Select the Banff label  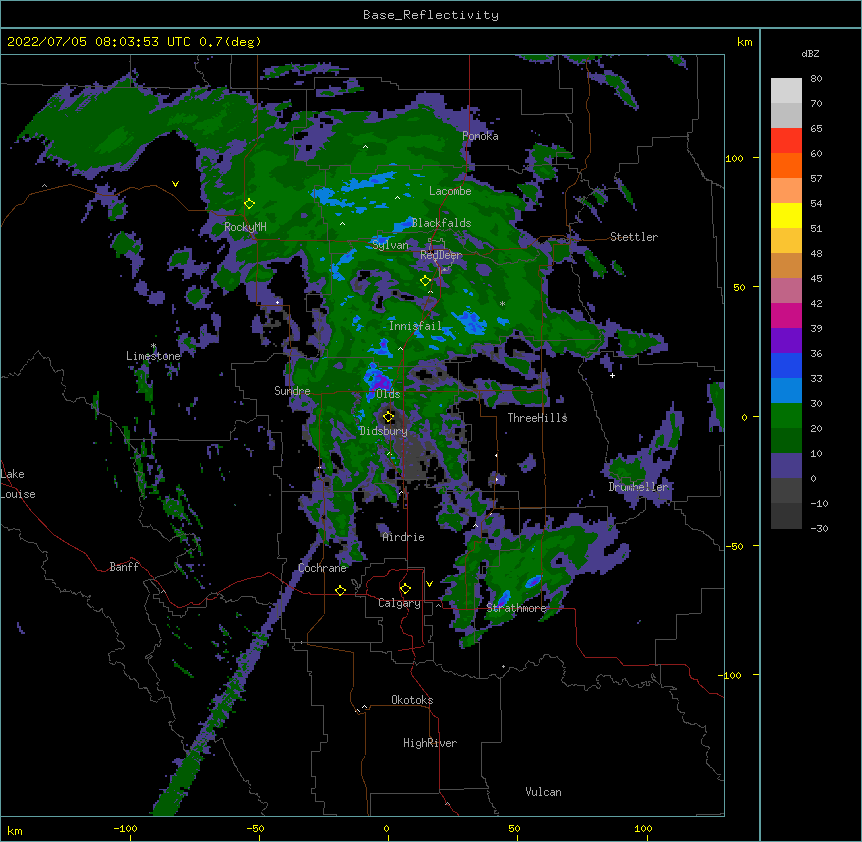click(124, 567)
